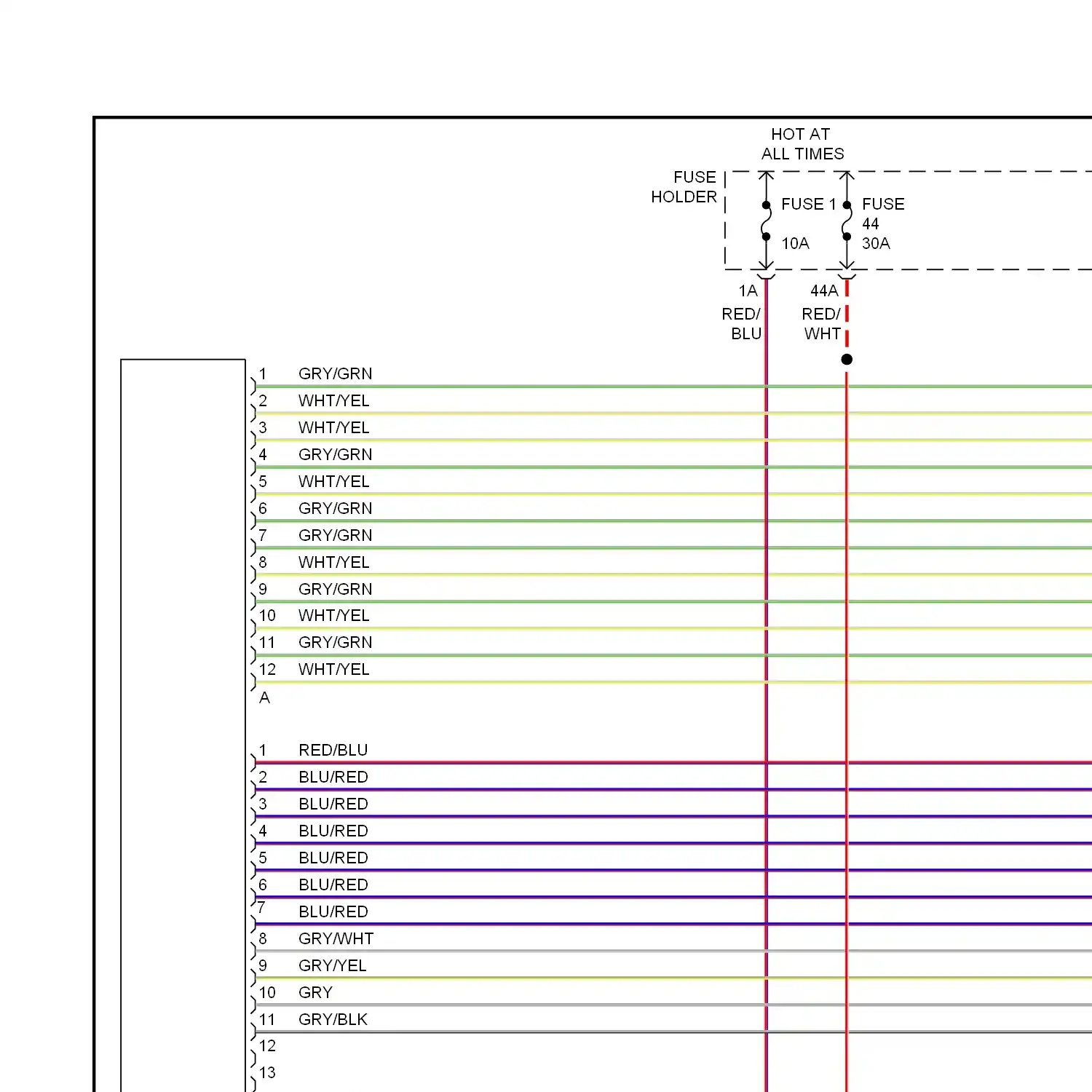Click the HOT AT ALL TIMES label
The image size is (1092, 1092).
(802, 144)
